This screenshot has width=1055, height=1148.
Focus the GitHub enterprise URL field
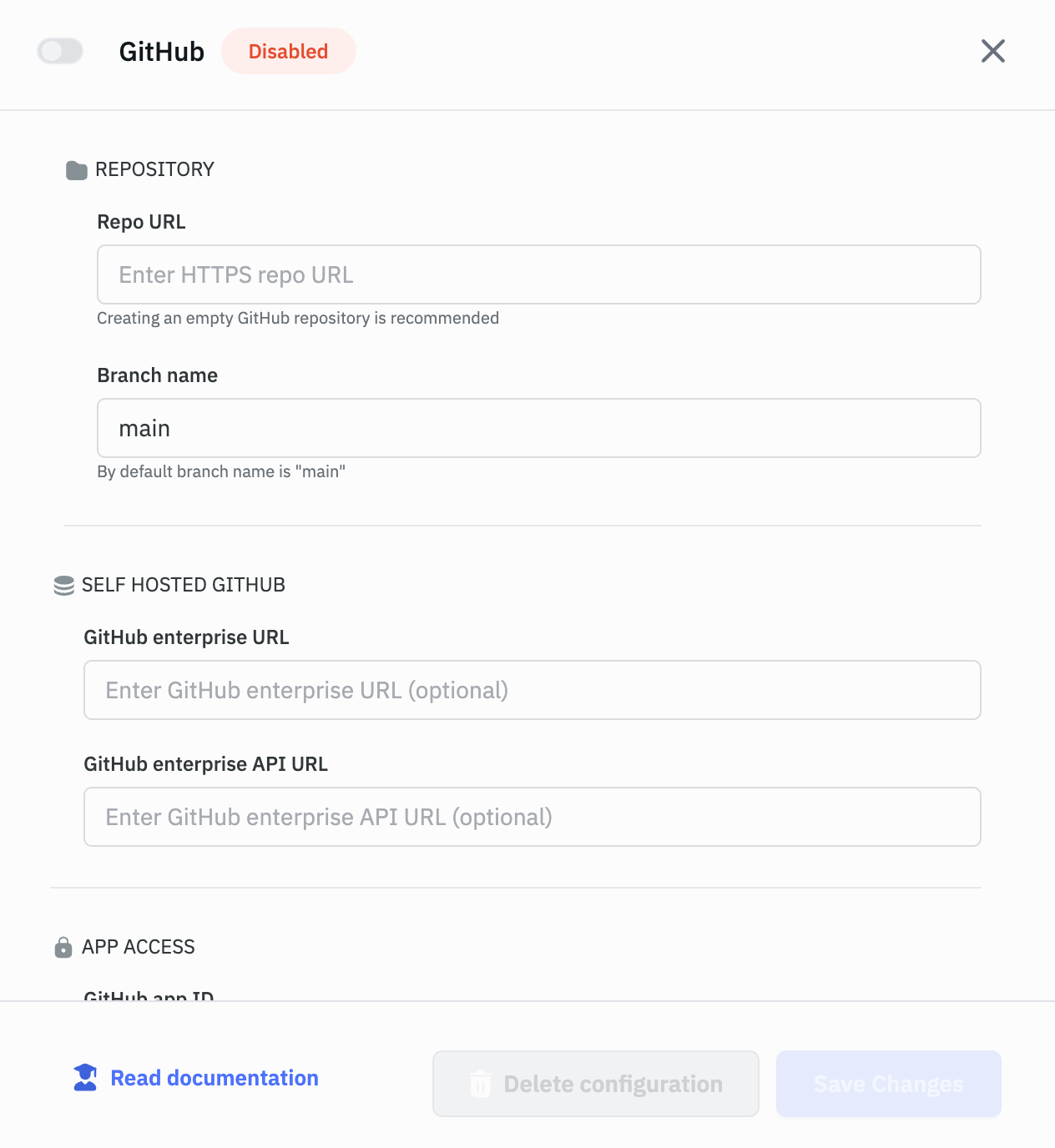click(532, 690)
